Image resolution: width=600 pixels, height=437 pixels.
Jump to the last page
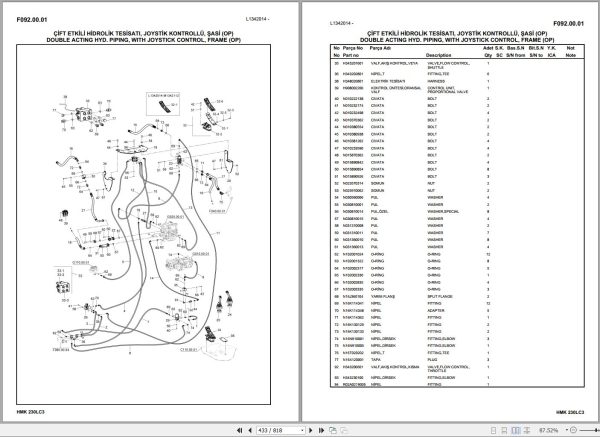321,430
